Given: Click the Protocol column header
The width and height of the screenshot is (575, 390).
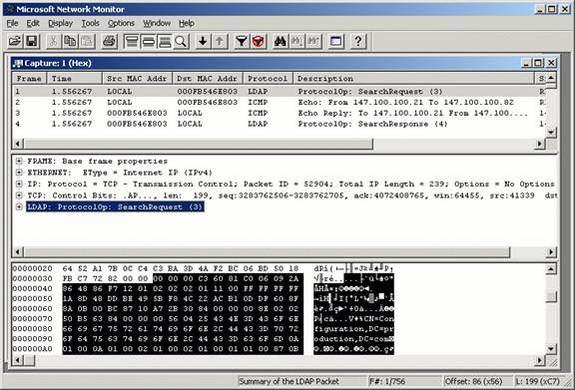Looking at the screenshot, I should (x=268, y=78).
